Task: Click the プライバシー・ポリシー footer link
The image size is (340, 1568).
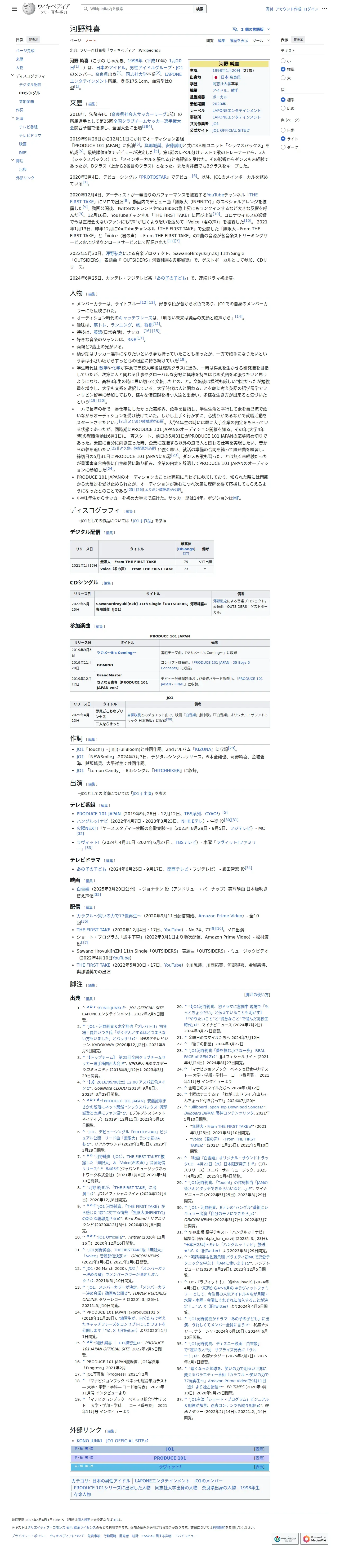Action: [29, 1536]
